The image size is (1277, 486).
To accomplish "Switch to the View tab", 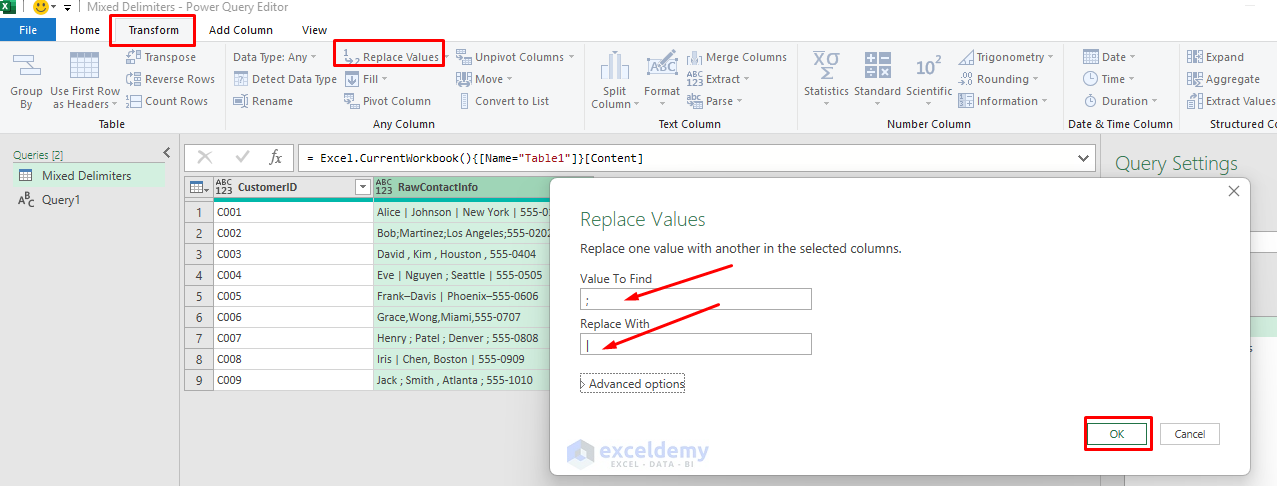I will [x=314, y=30].
